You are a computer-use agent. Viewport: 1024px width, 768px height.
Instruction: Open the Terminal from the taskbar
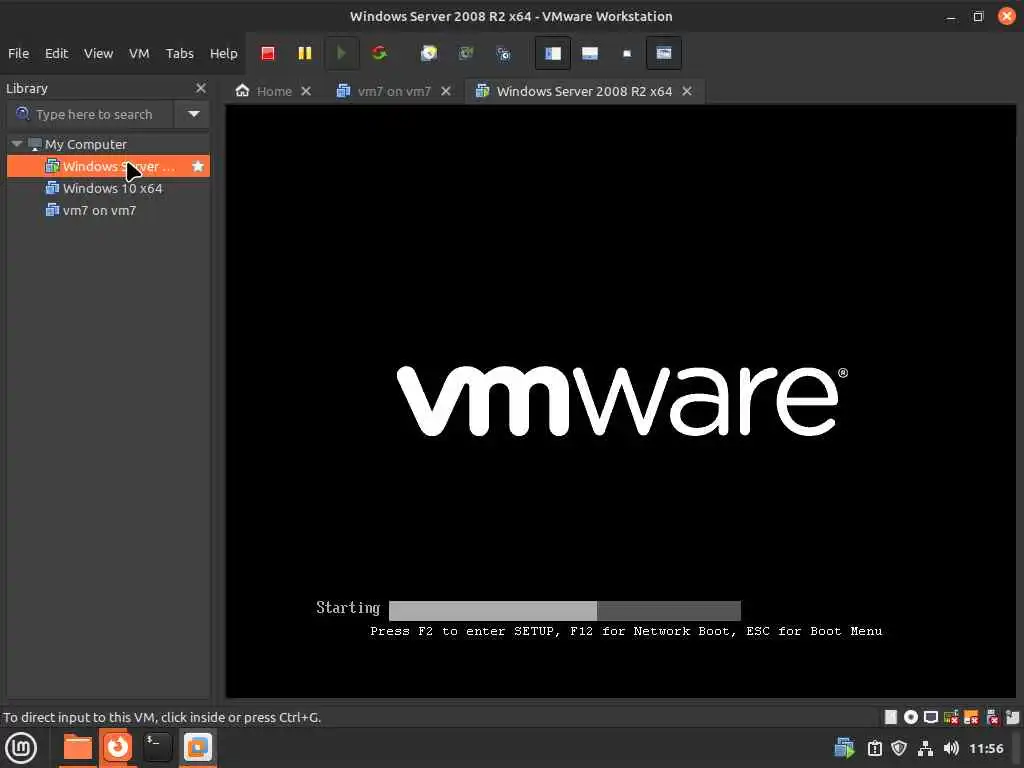[x=157, y=748]
